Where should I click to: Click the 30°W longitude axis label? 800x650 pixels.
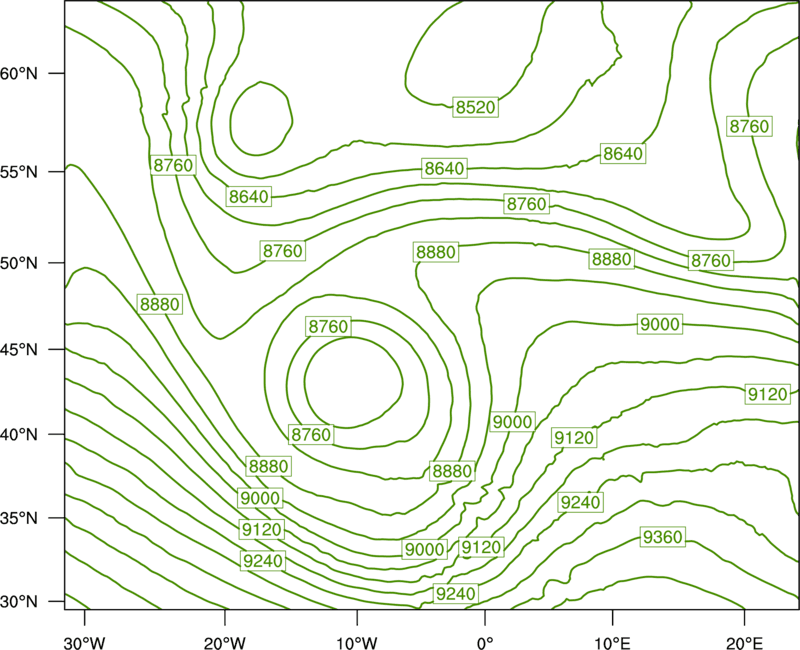[x=84, y=643]
